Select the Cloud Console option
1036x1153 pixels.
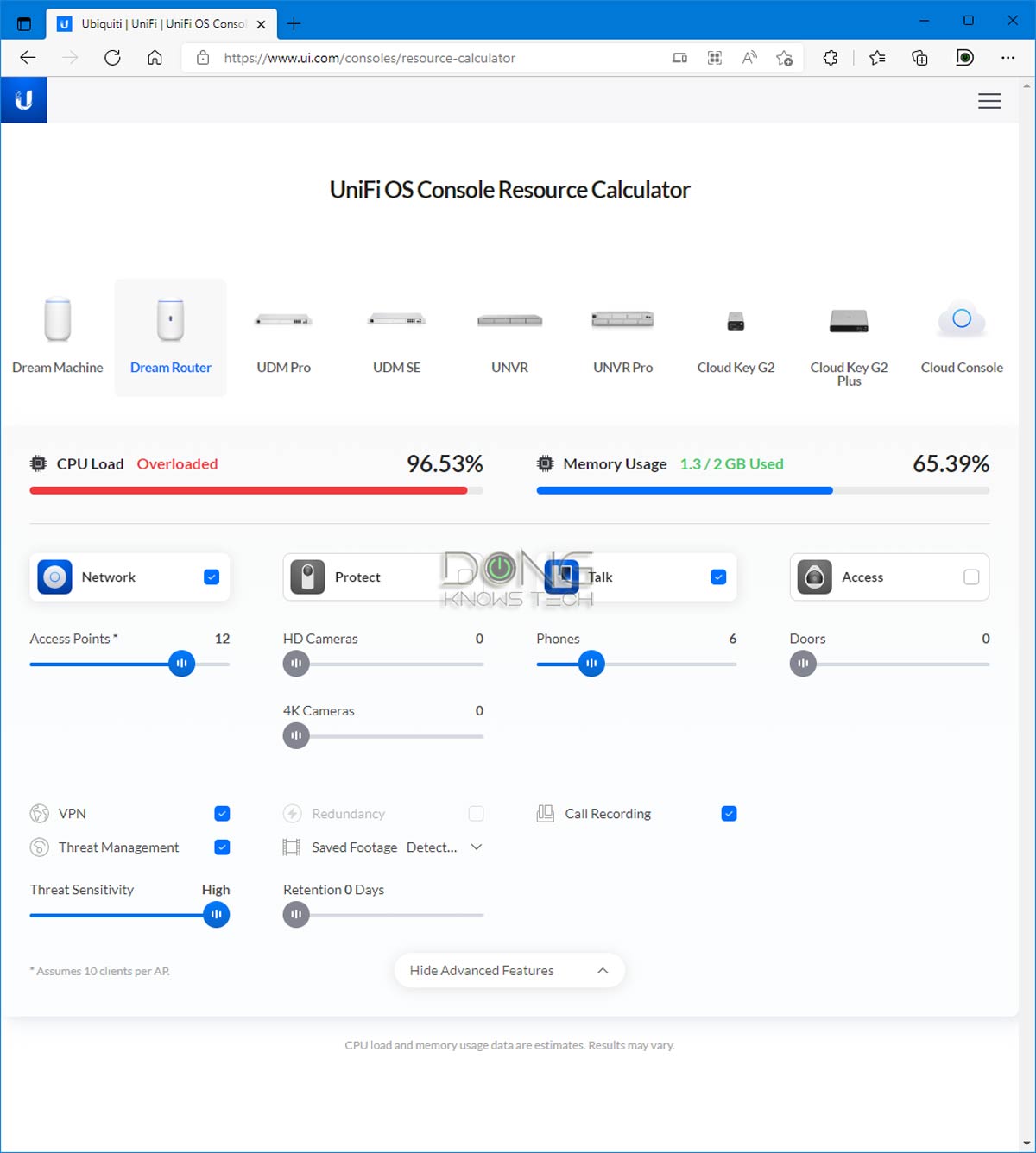(962, 337)
